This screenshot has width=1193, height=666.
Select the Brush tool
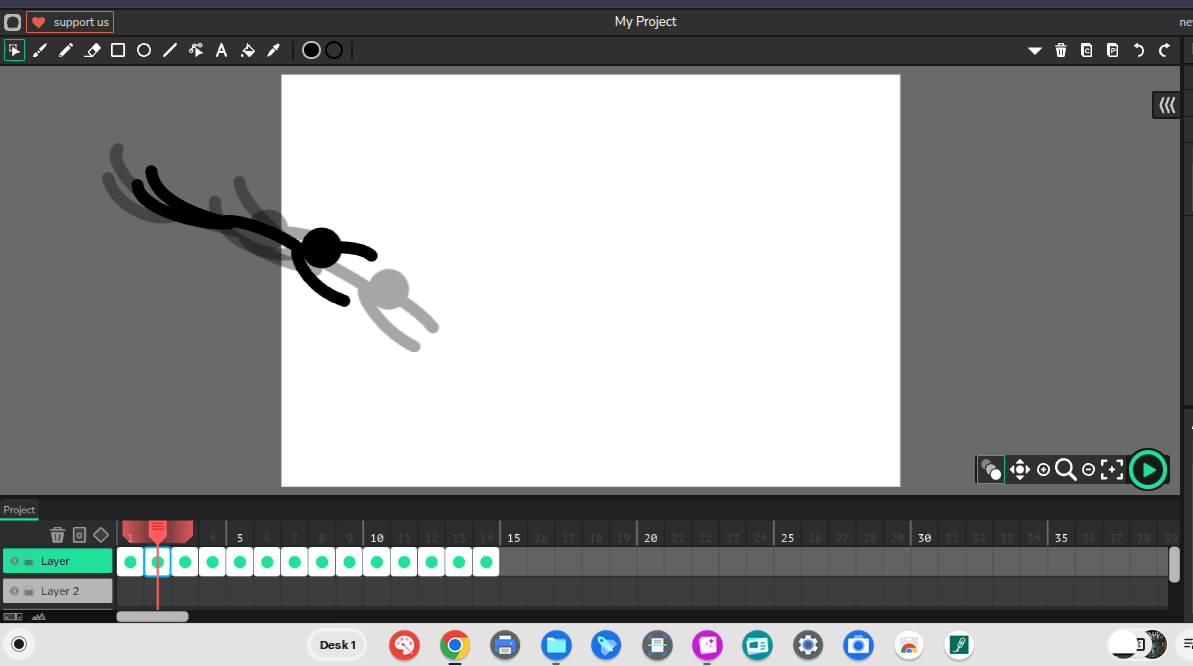coord(40,50)
